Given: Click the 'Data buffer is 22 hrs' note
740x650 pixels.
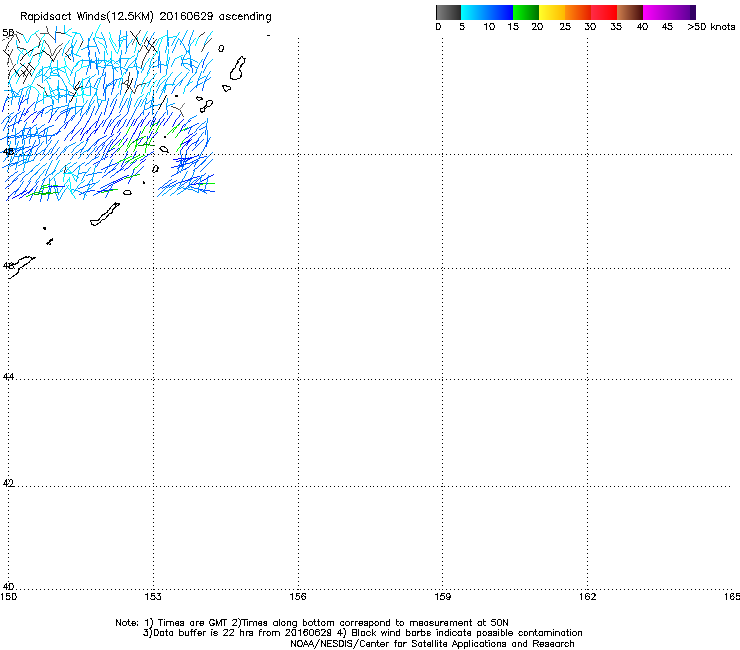Looking at the screenshot, I should click(x=362, y=633).
